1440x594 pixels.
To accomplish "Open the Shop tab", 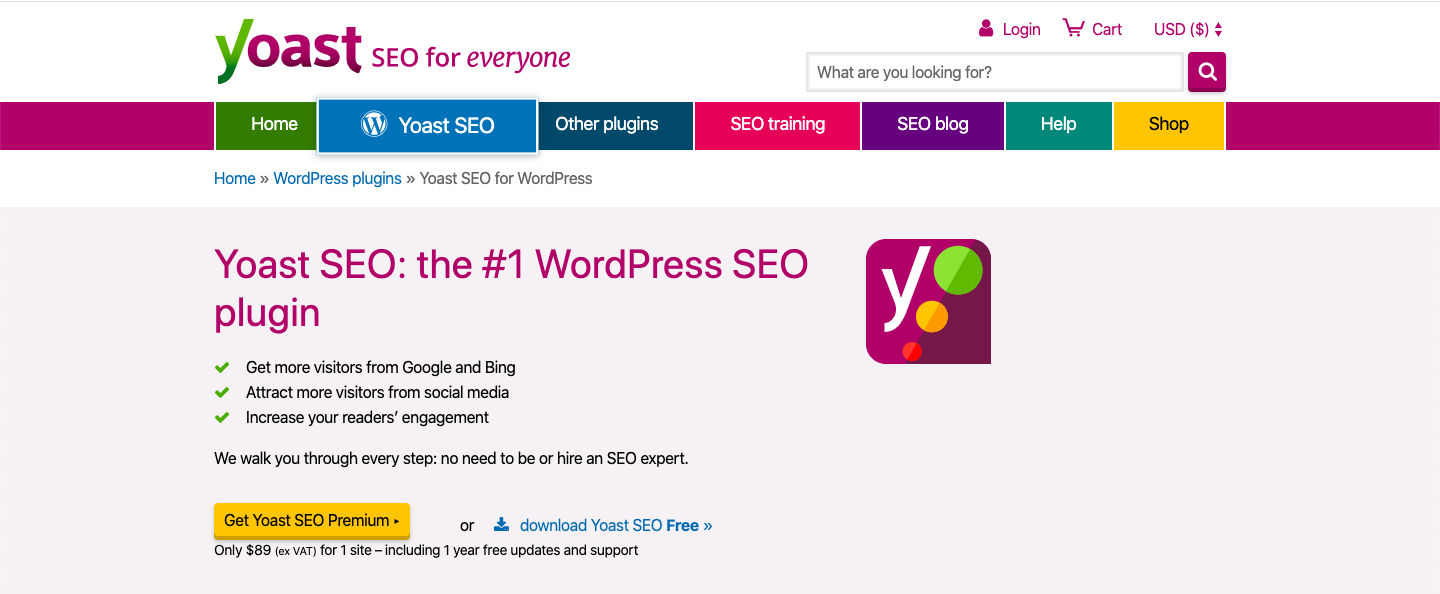I will click(1168, 125).
